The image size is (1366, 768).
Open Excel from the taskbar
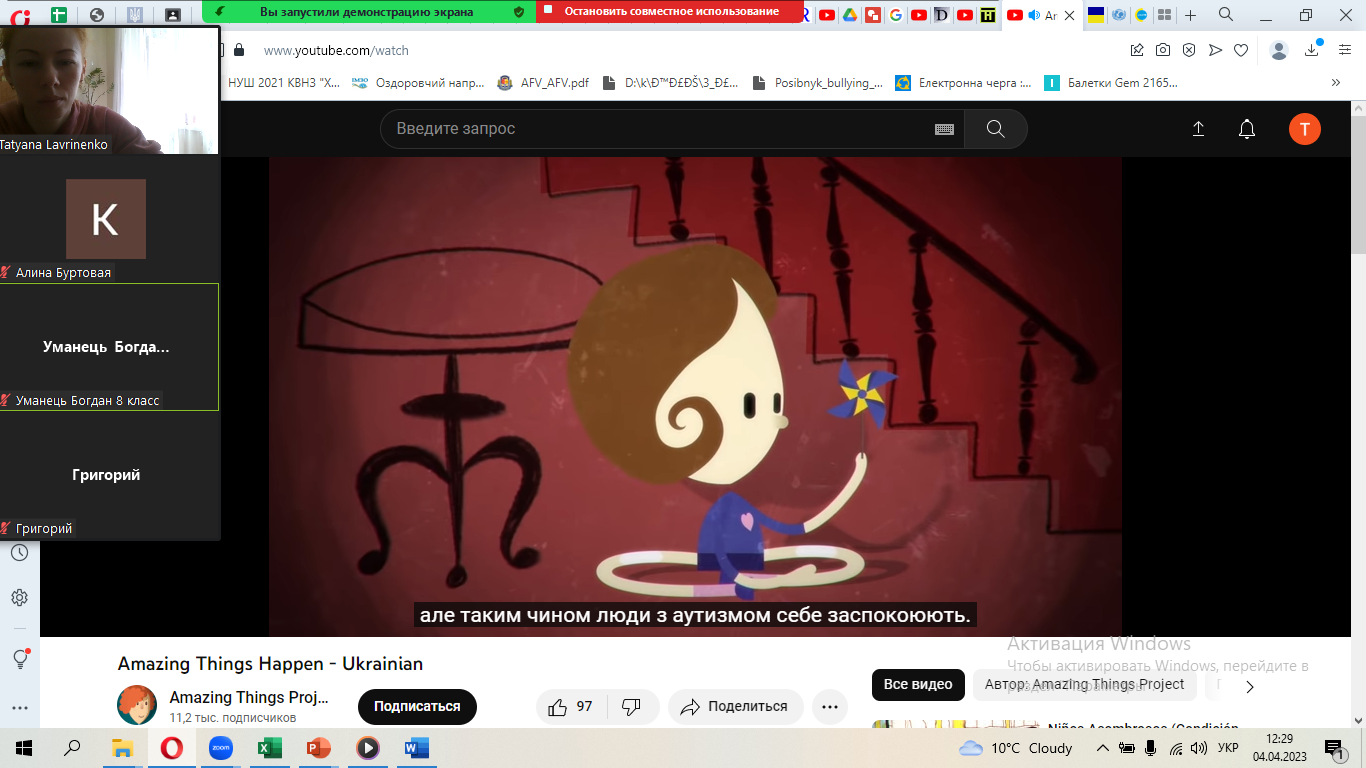point(270,748)
